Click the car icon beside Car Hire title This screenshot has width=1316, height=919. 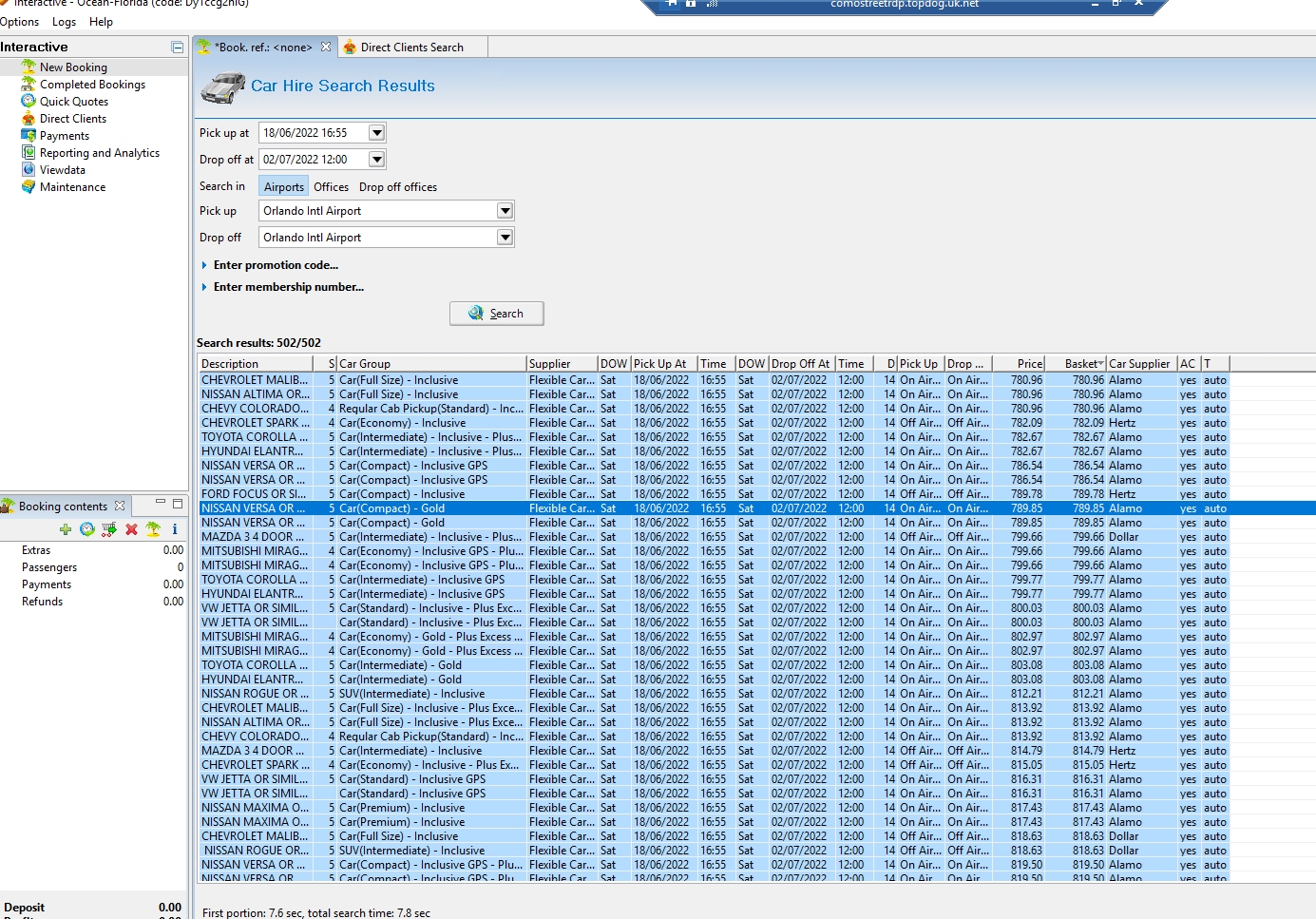223,87
